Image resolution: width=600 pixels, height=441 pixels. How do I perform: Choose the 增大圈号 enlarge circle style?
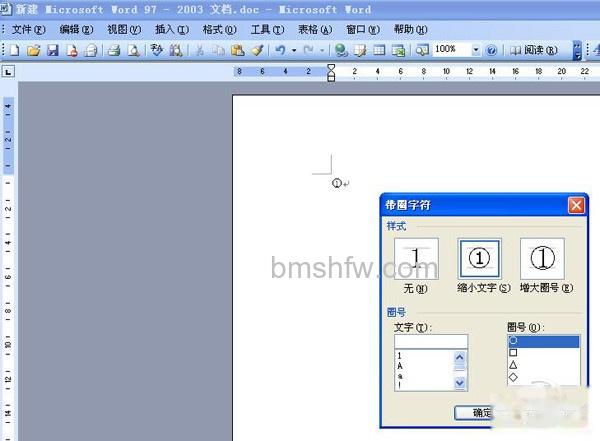(x=542, y=258)
